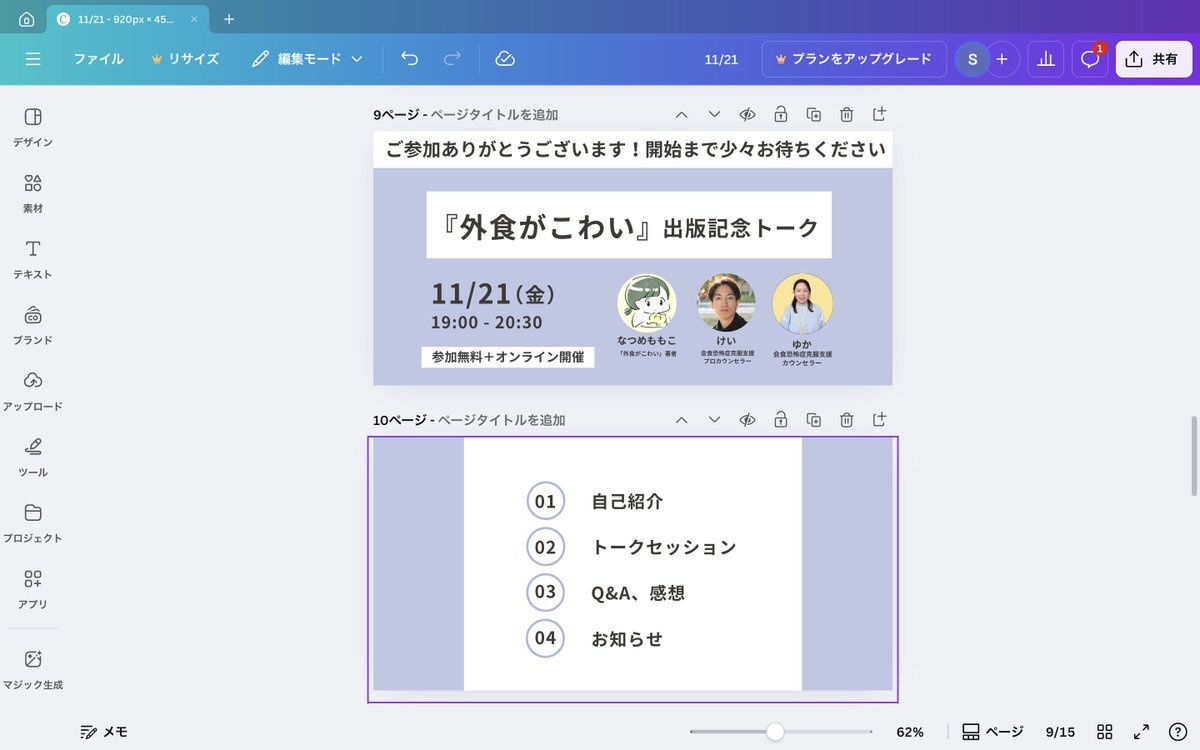The width and height of the screenshot is (1200, 750).
Task: Open the 編集モード dropdown
Action: pos(307,59)
